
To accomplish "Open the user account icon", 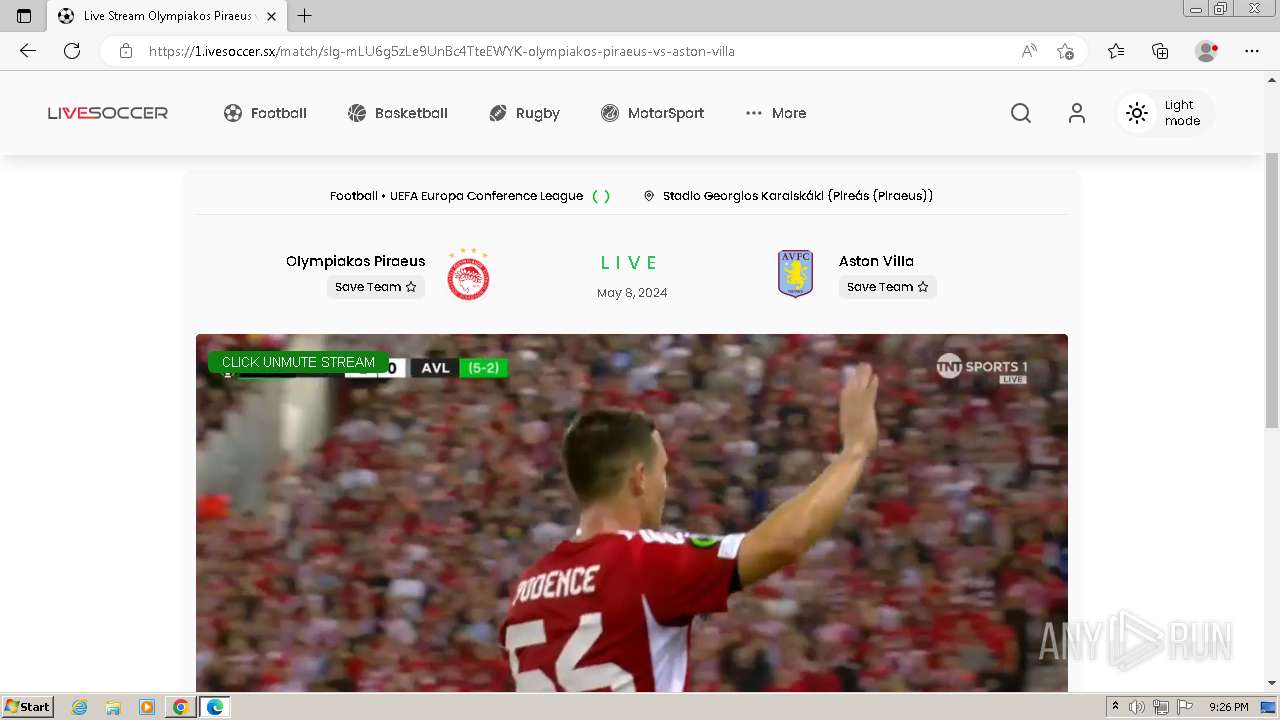I will (1076, 113).
